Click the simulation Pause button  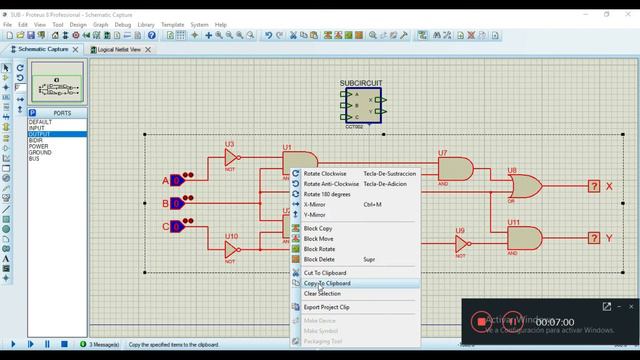tap(47, 344)
